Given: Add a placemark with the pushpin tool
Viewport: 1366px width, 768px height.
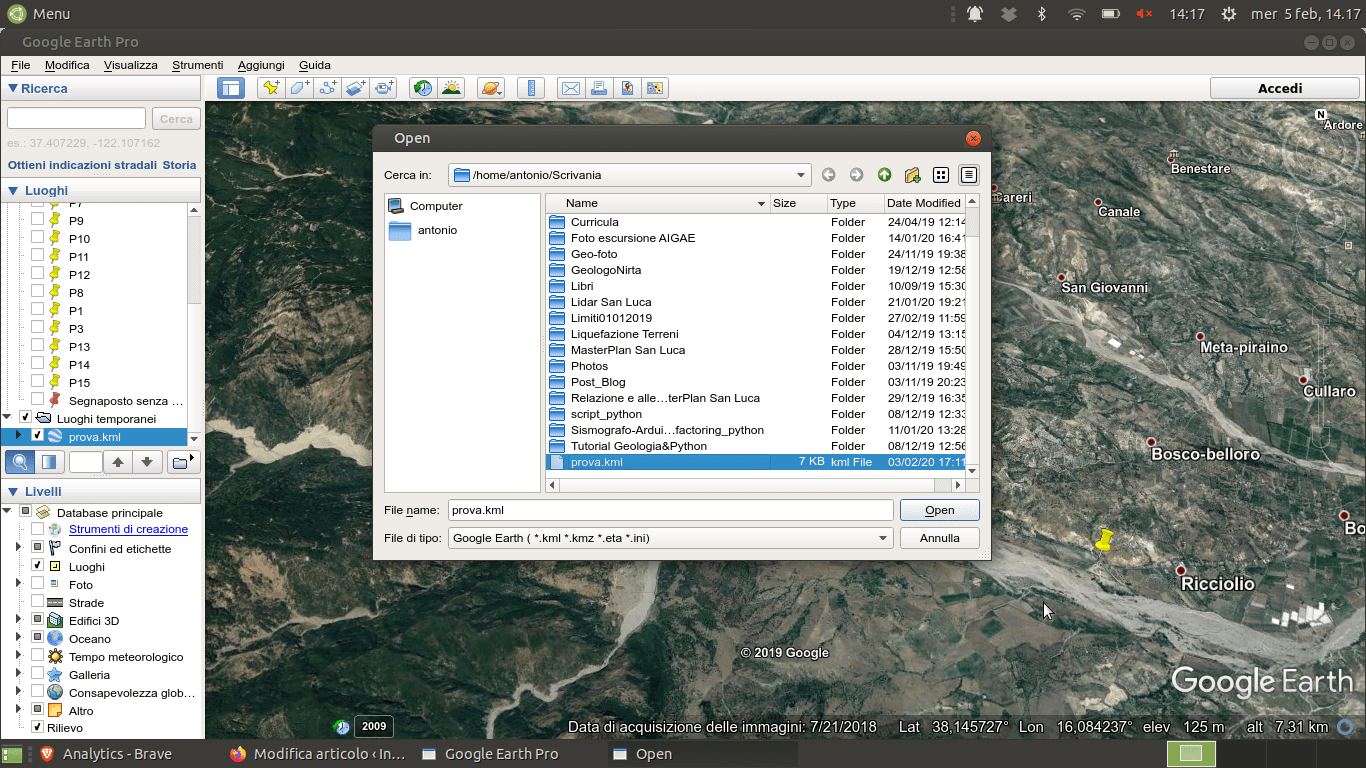Looking at the screenshot, I should [271, 88].
